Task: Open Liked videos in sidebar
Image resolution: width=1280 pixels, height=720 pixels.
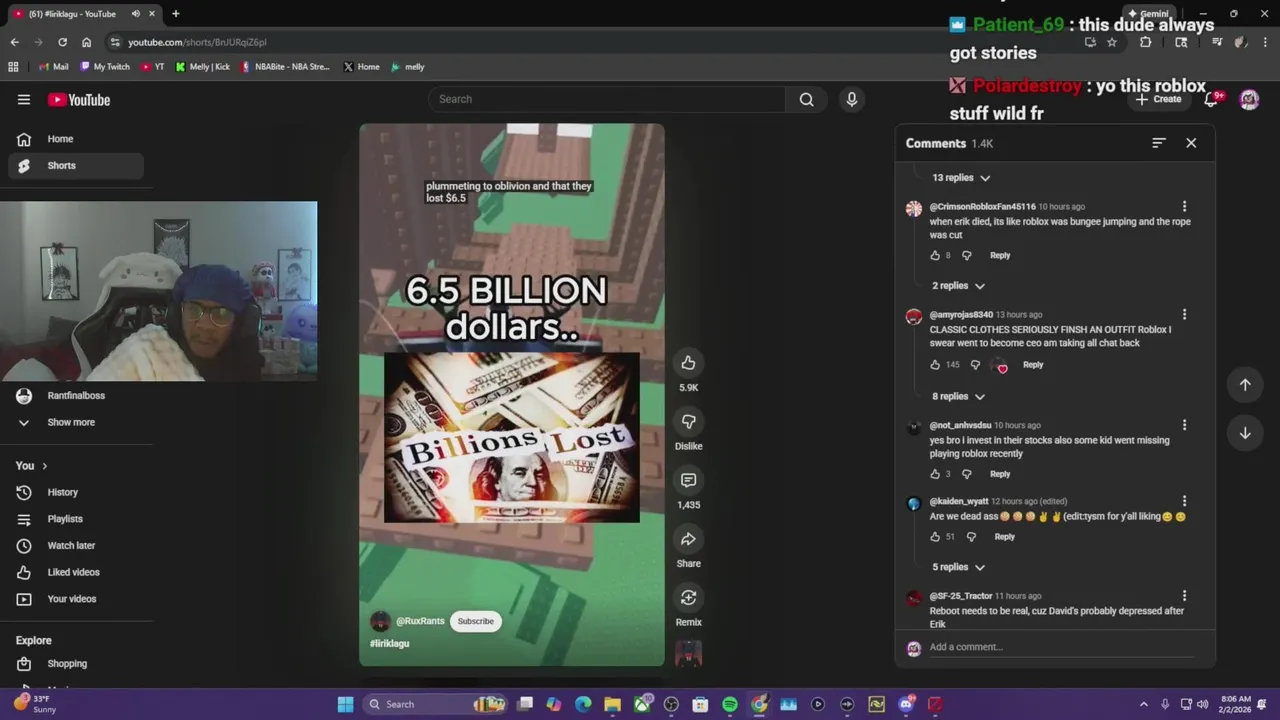Action: [x=76, y=572]
